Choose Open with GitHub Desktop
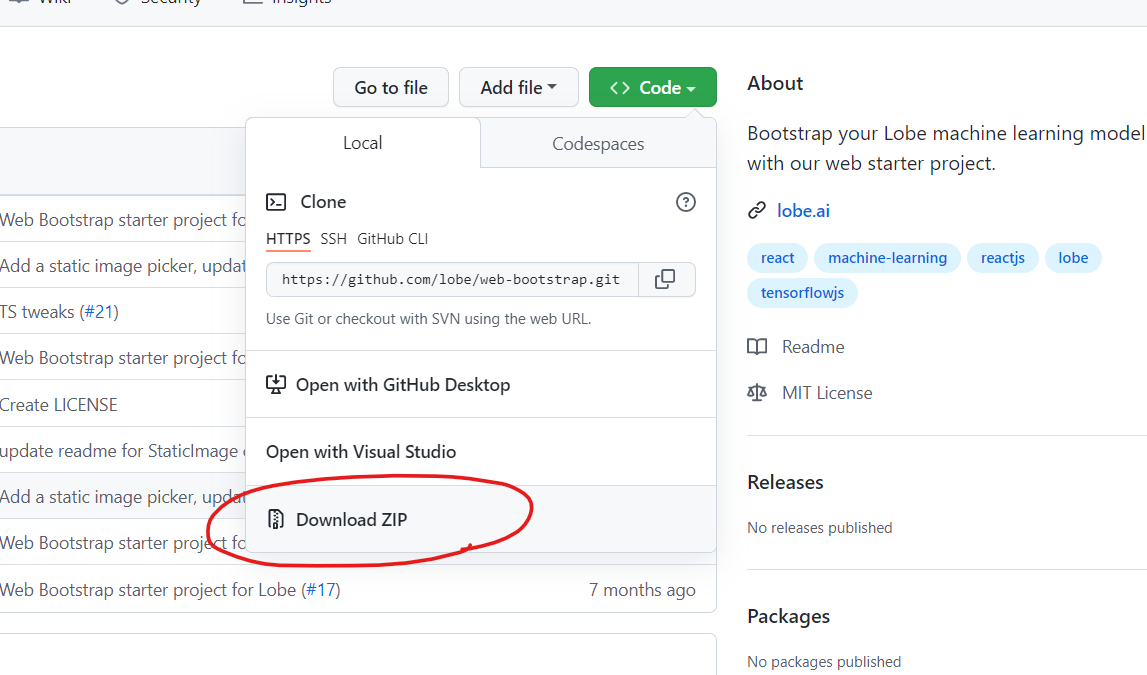The image size is (1147, 675). 481,385
